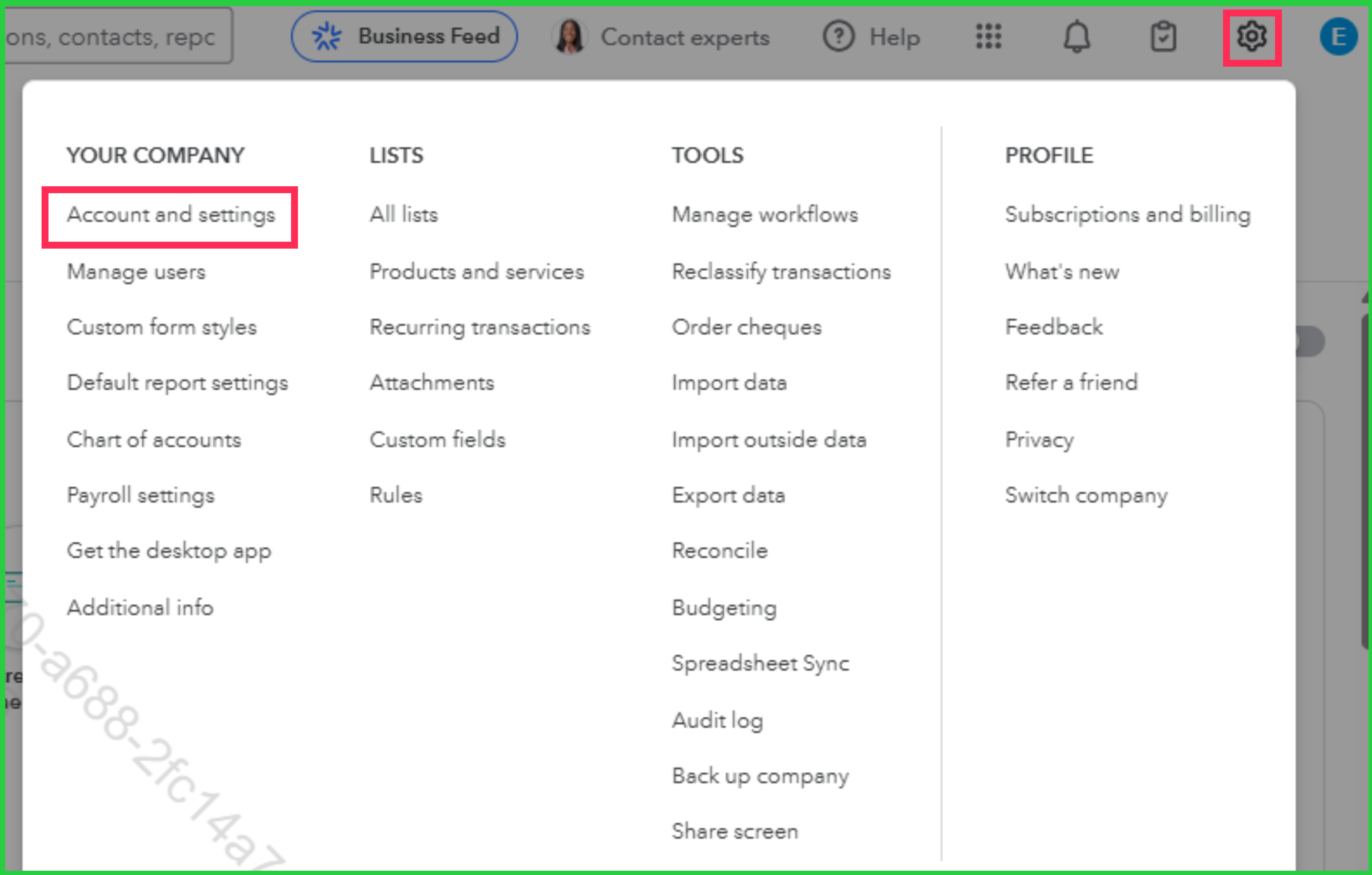Click the blue E profile avatar

pos(1338,37)
